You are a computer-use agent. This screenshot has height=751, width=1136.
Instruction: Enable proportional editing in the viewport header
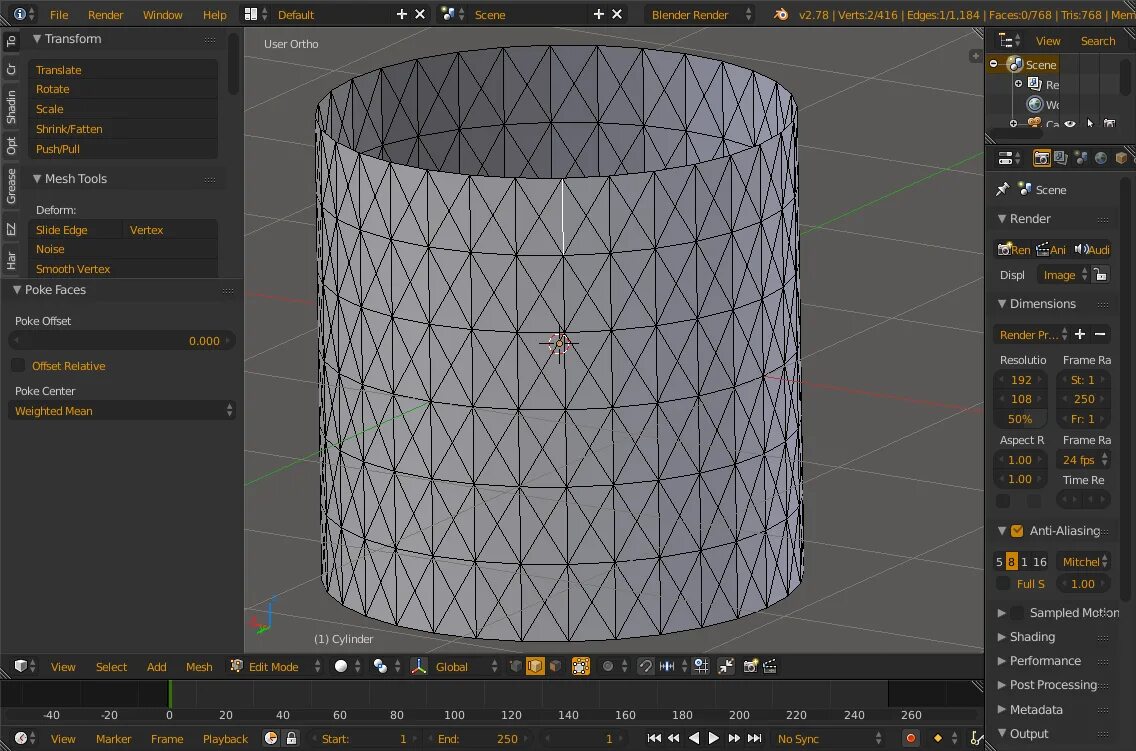coord(607,666)
